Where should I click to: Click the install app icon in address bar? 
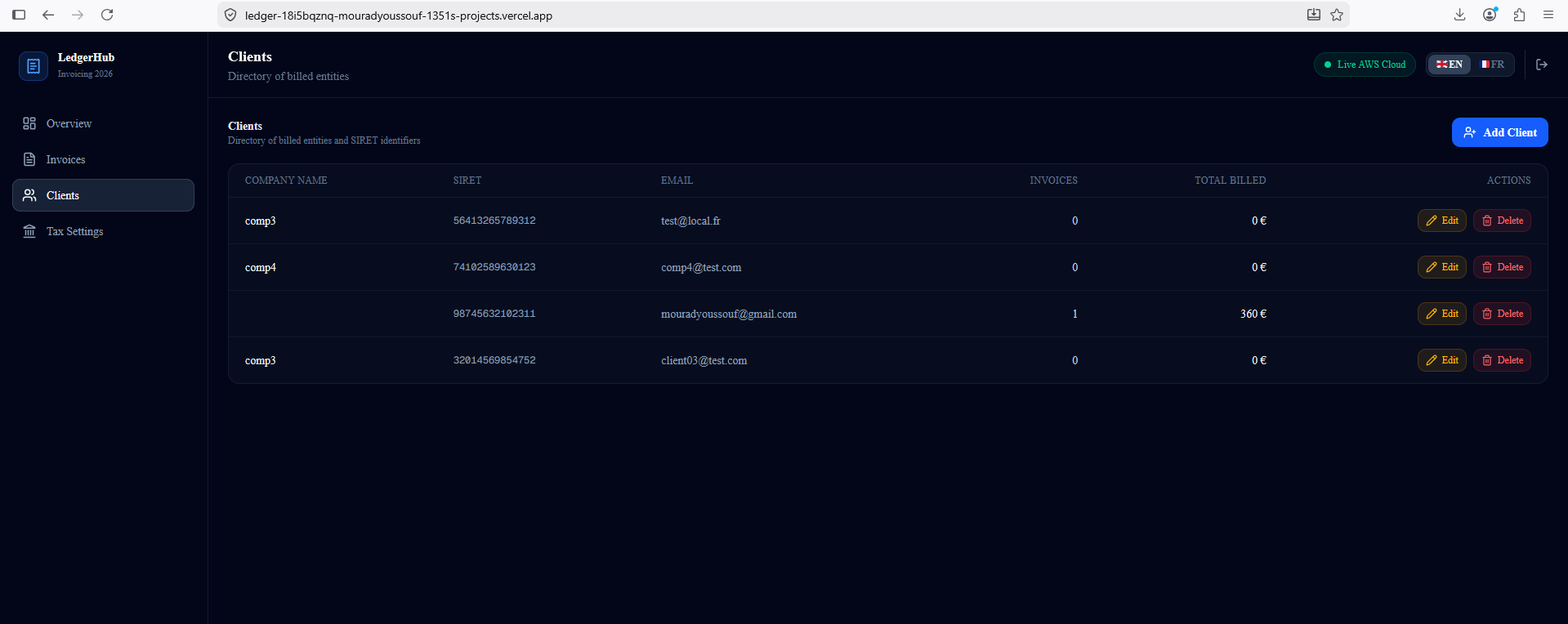point(1314,15)
